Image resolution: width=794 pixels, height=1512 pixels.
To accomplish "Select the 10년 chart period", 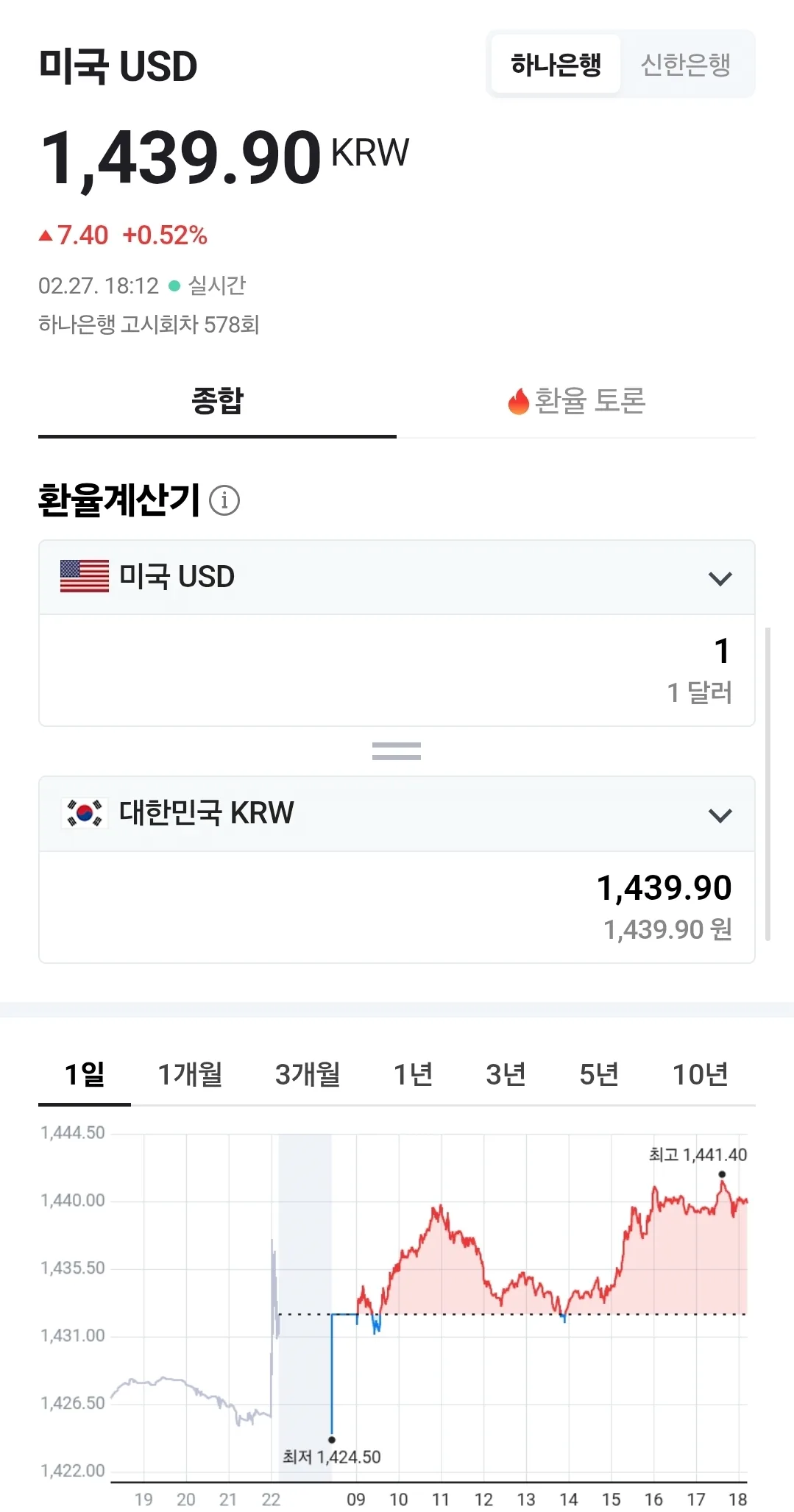I will pos(700,1074).
